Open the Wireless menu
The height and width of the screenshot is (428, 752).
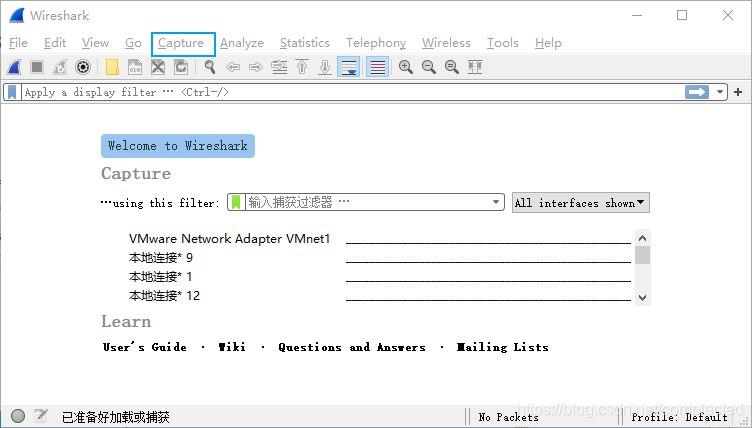point(446,43)
